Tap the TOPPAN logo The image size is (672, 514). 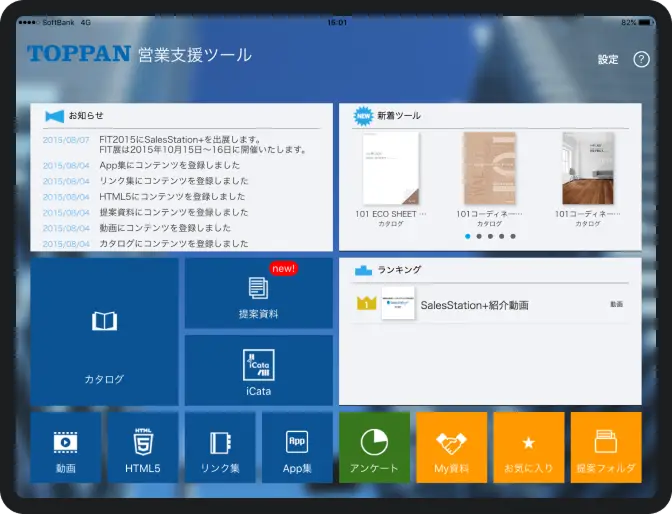point(79,54)
